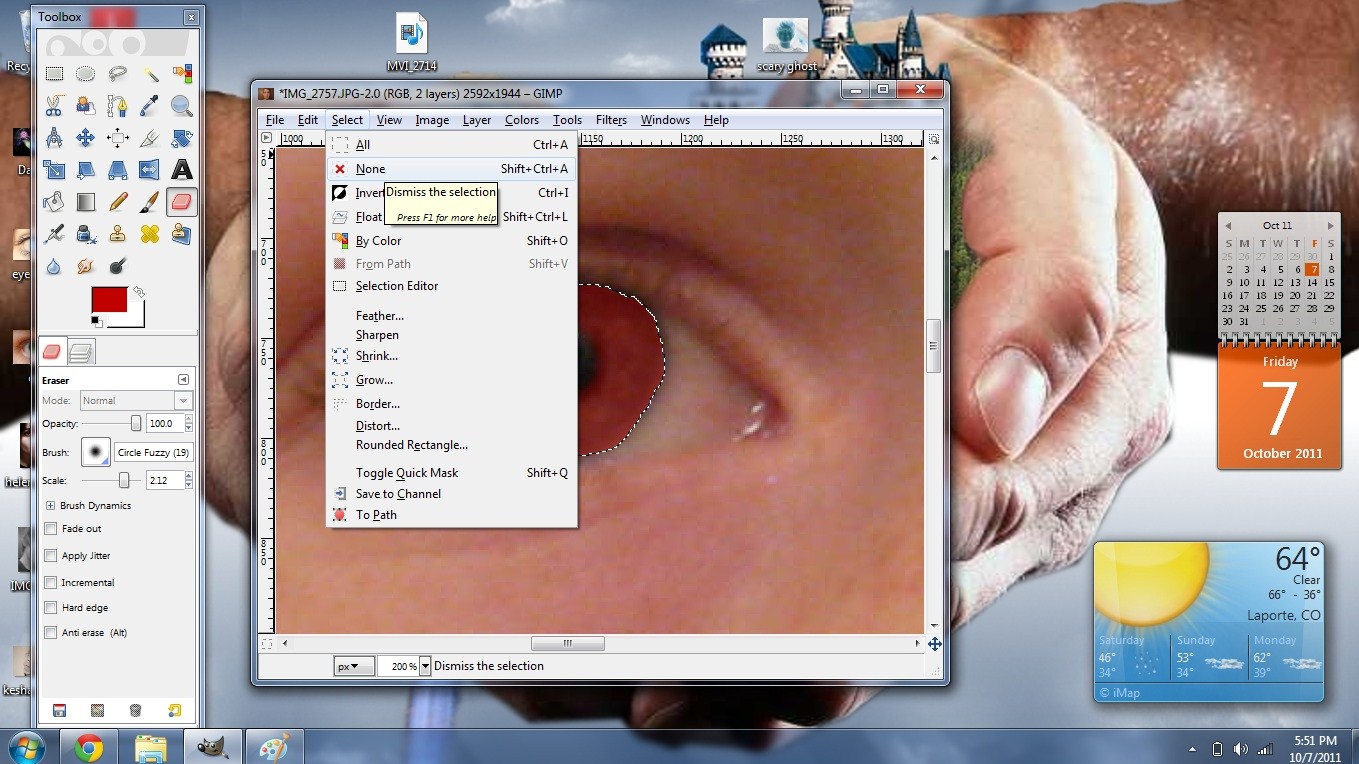Open the 200% zoom level dropdown
Viewport: 1359px width, 764px height.
click(425, 666)
